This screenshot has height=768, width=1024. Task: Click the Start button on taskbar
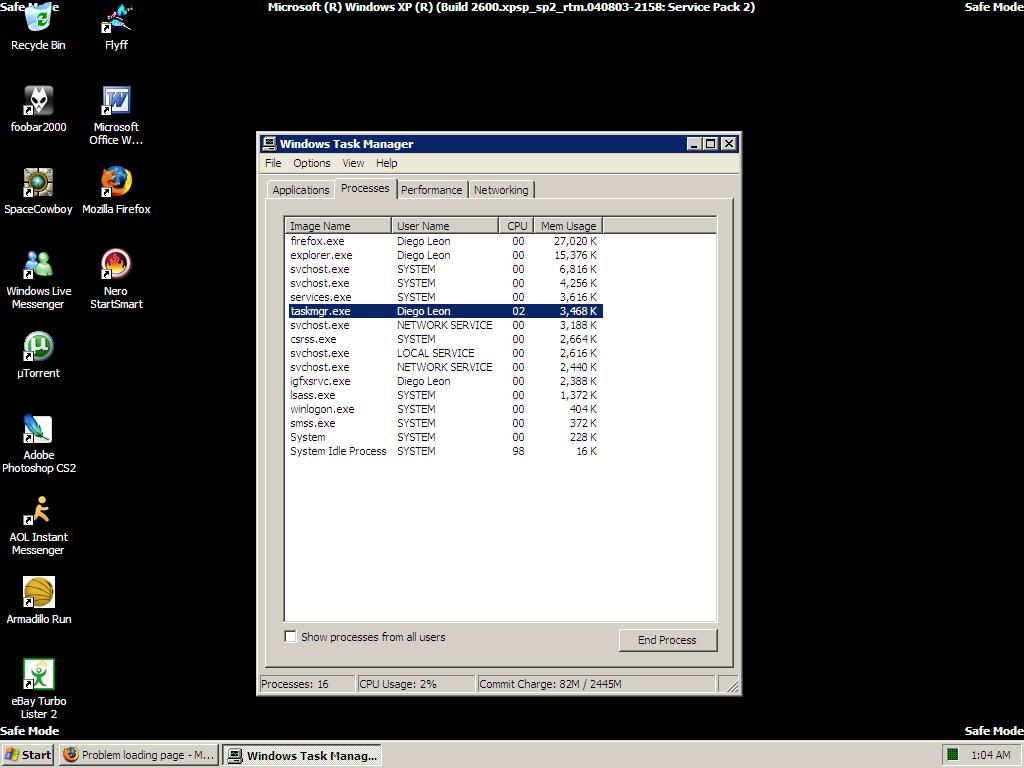28,755
